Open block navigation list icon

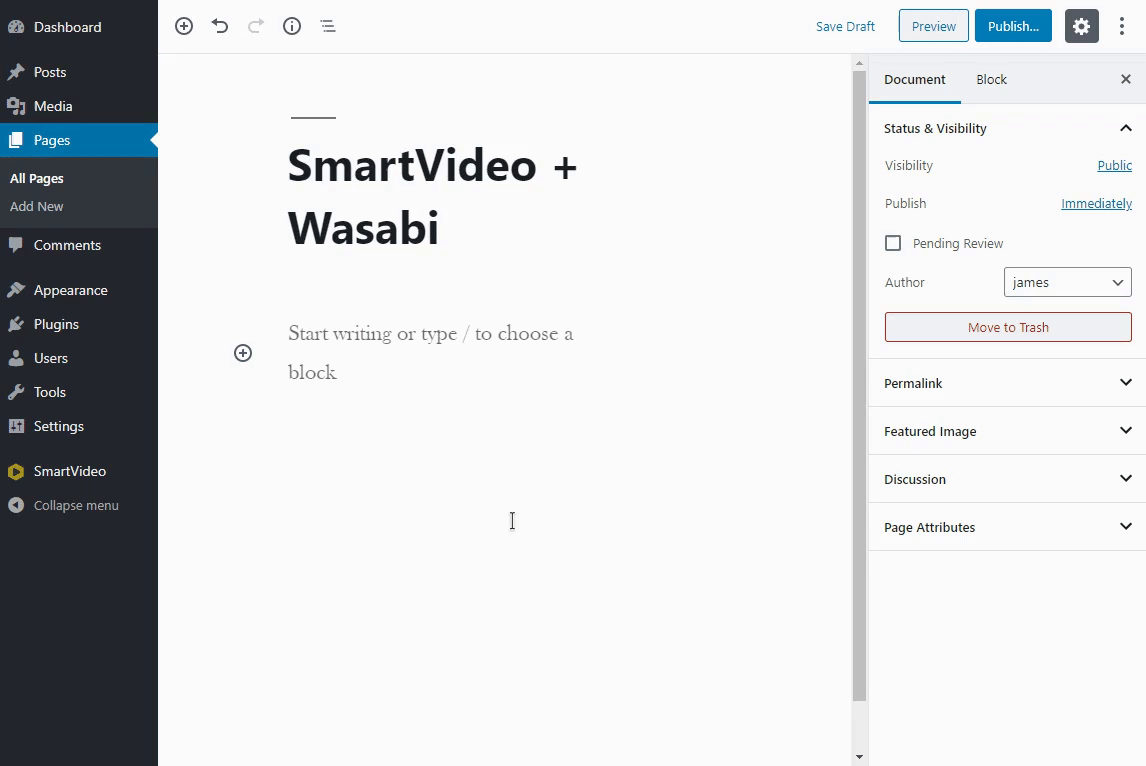point(327,26)
